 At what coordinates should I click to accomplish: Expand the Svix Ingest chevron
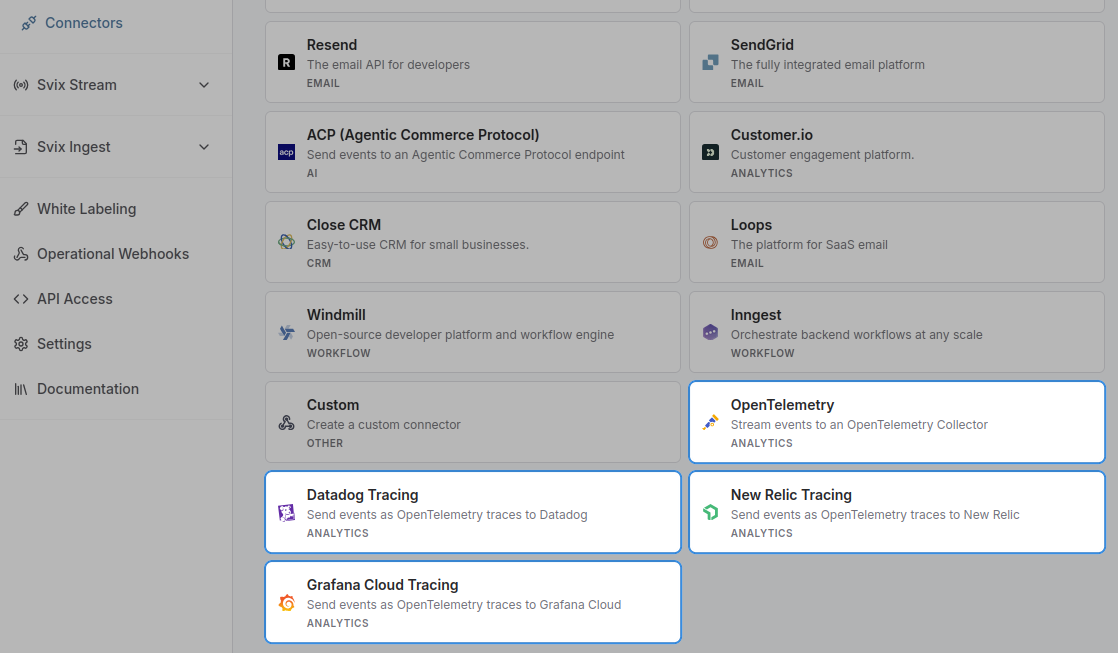point(204,147)
